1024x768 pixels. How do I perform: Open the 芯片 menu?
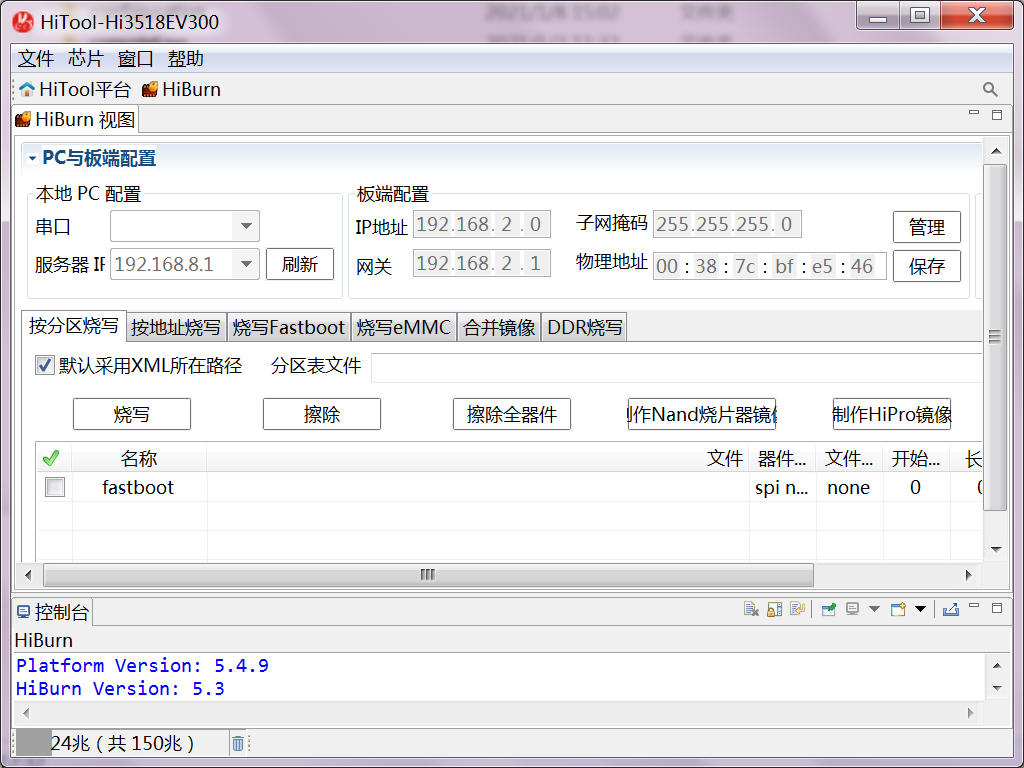click(x=86, y=59)
